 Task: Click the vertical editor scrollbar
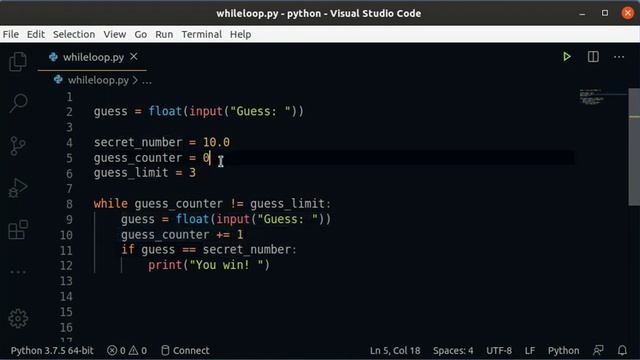pyautogui.click(x=634, y=147)
